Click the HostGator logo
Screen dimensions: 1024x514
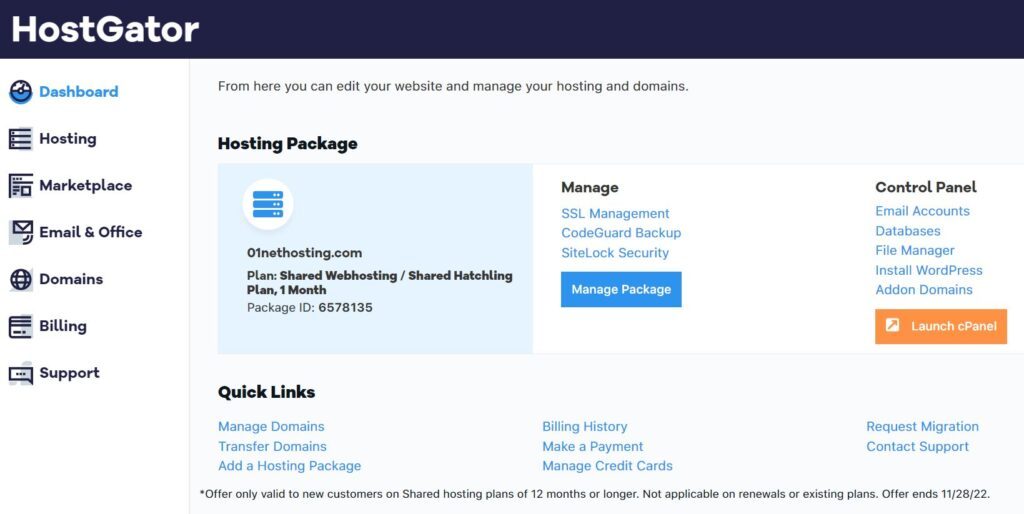pyautogui.click(x=105, y=29)
